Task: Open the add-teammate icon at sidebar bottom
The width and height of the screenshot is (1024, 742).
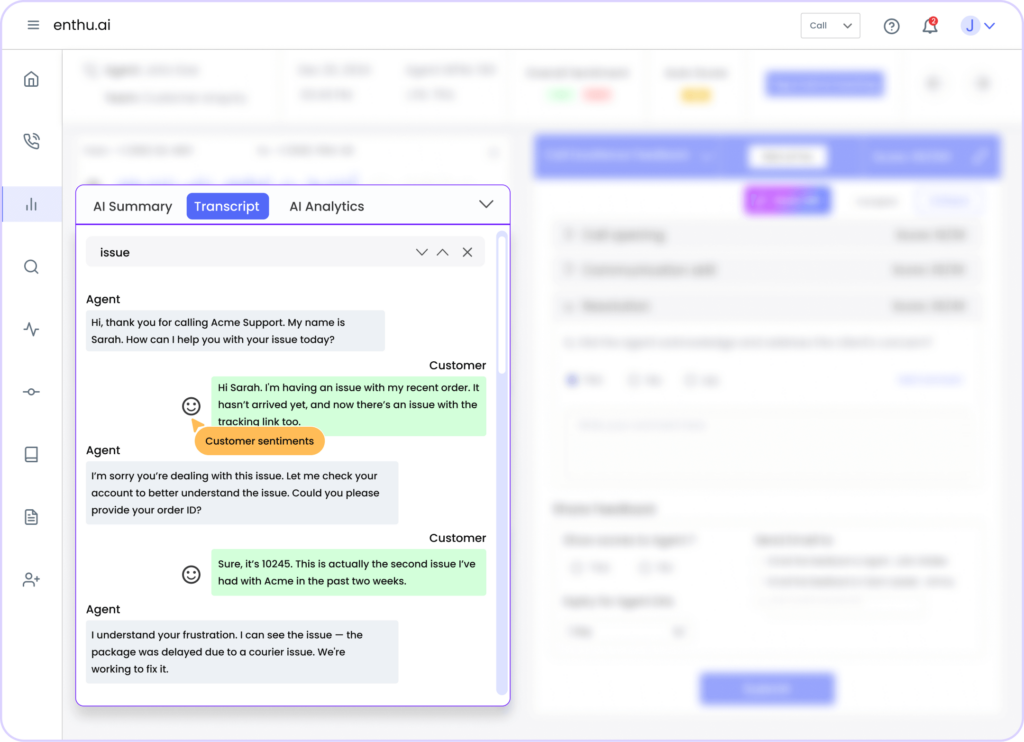Action: pos(31,579)
